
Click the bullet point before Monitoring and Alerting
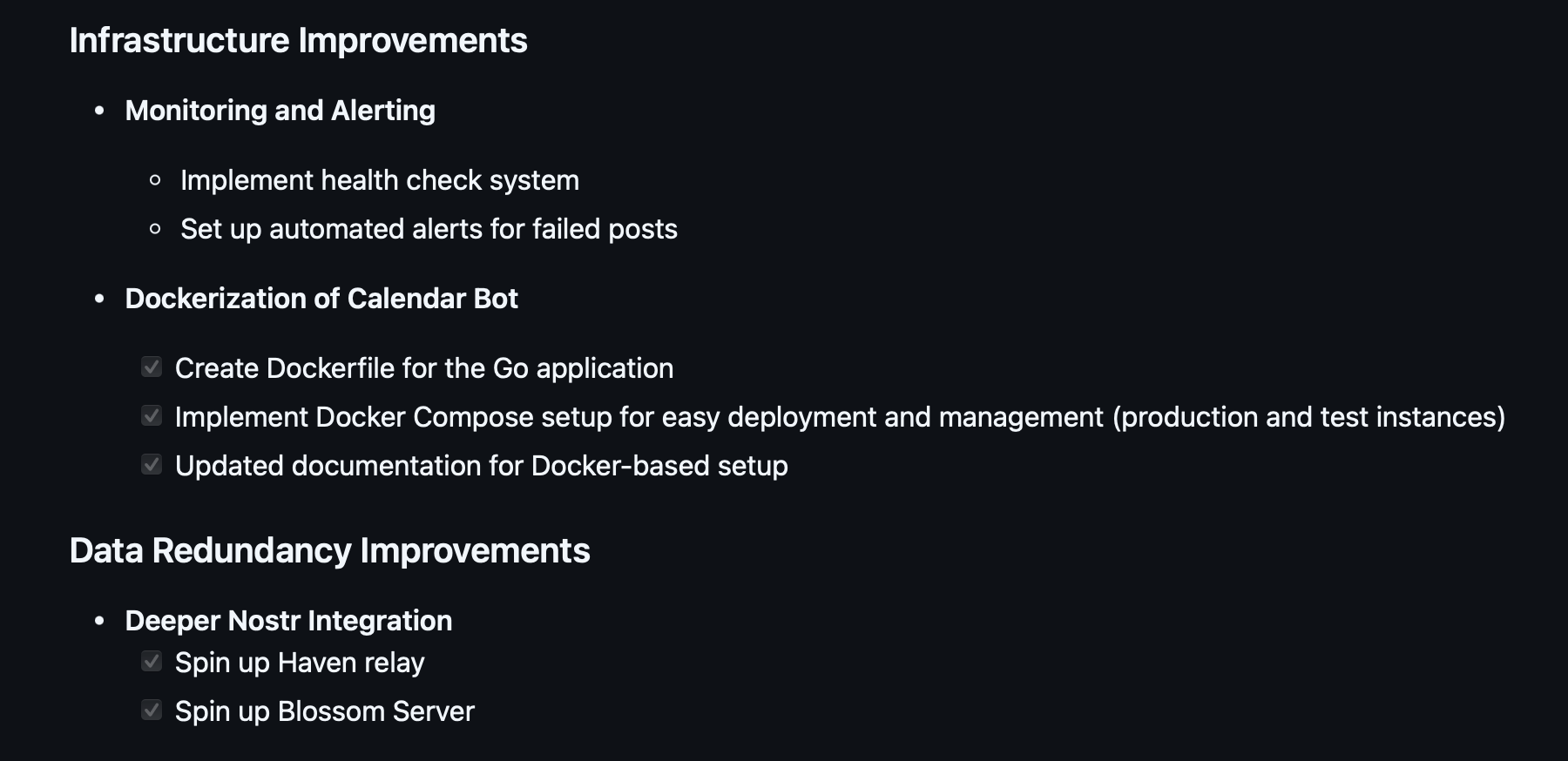[x=99, y=111]
